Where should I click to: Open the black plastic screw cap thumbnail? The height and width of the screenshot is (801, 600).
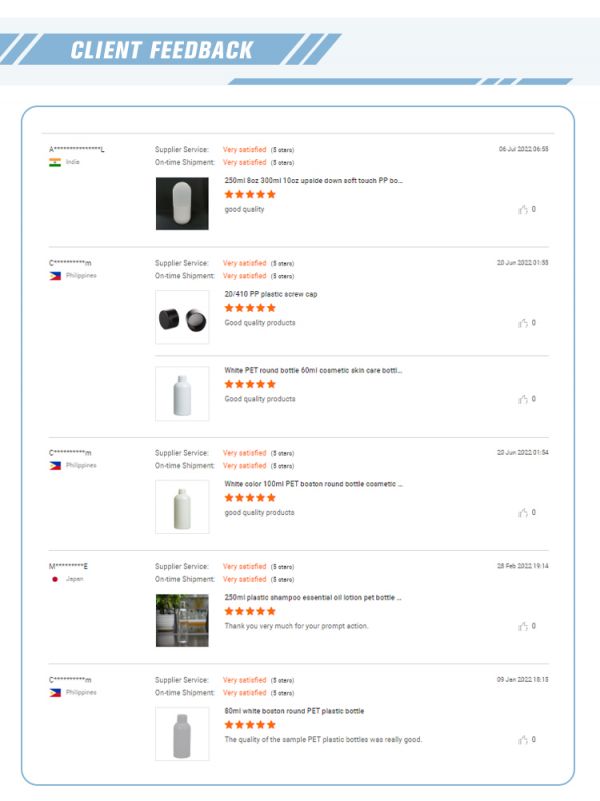[x=182, y=317]
